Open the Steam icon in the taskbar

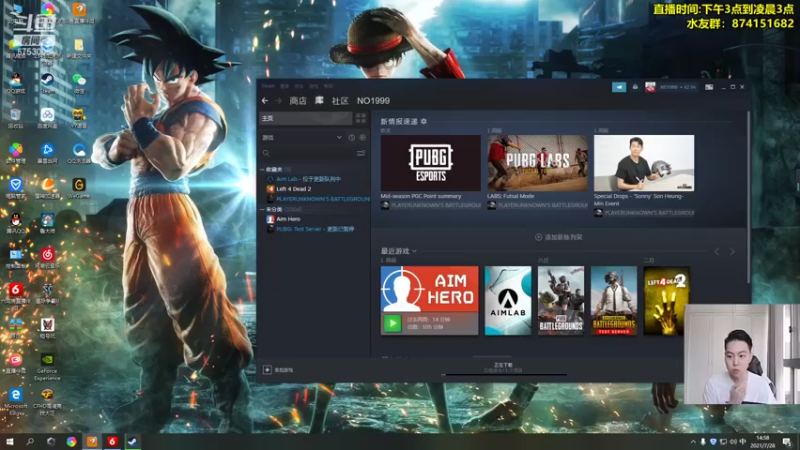point(133,441)
